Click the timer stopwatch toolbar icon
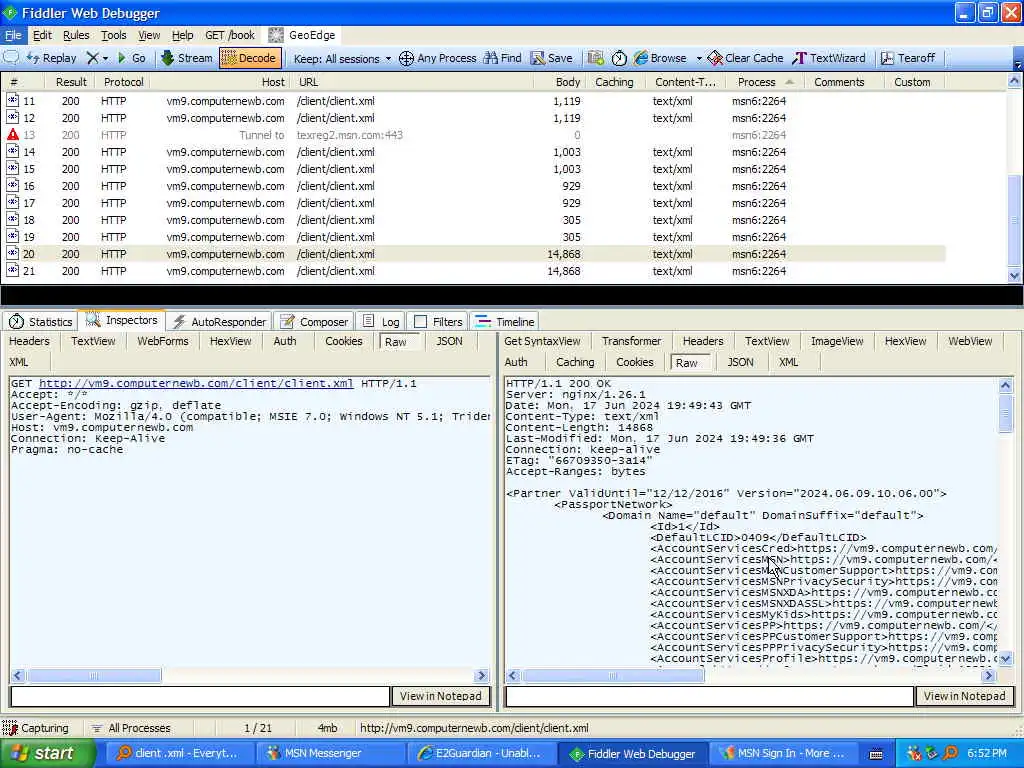This screenshot has height=768, width=1024. click(619, 58)
